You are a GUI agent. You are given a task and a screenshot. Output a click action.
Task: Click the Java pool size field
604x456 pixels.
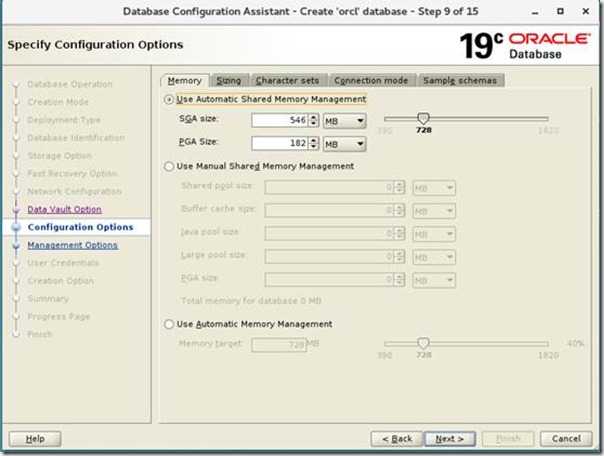[329, 234]
